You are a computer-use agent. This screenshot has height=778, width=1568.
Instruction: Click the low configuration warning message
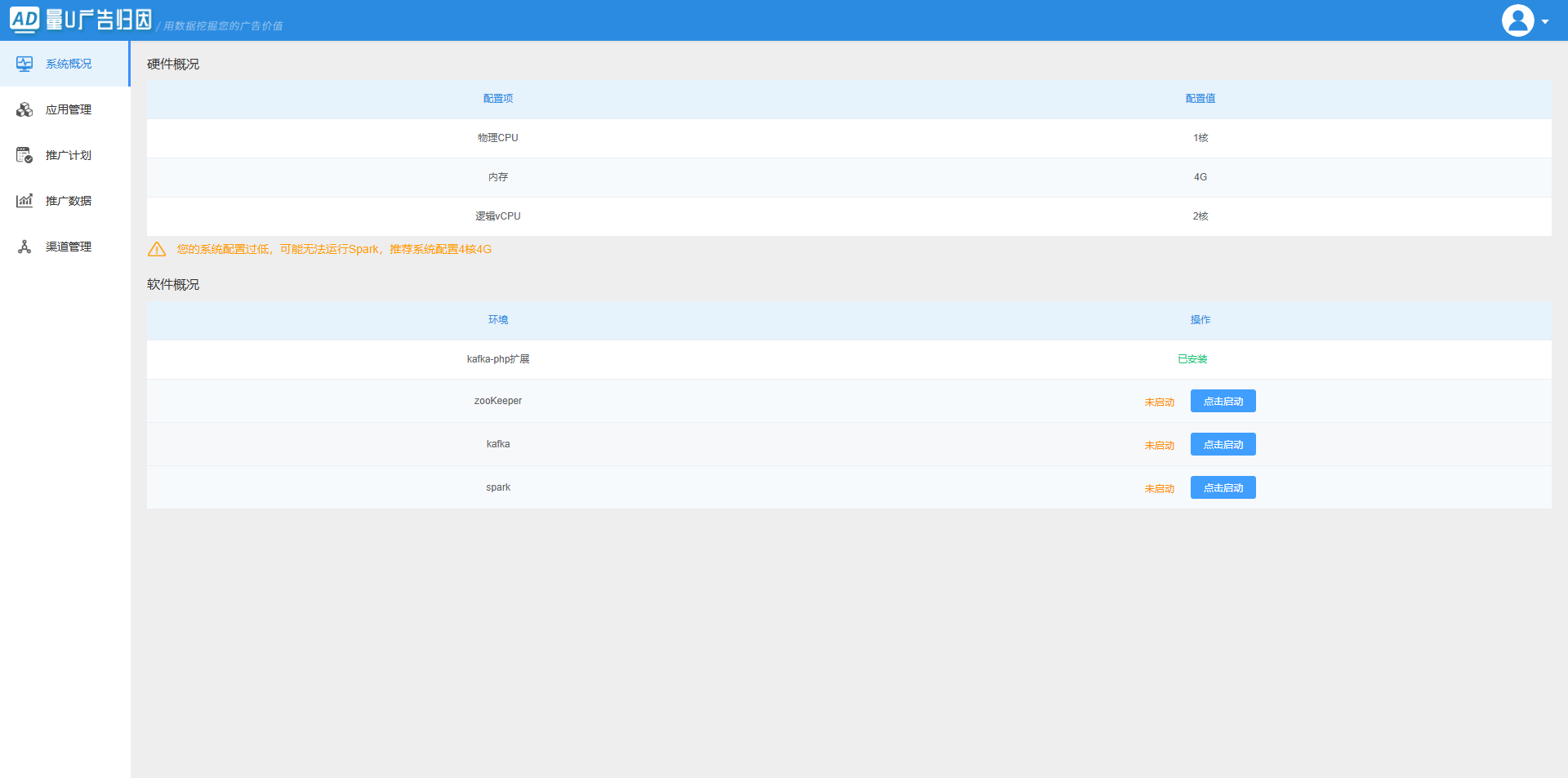coord(334,249)
